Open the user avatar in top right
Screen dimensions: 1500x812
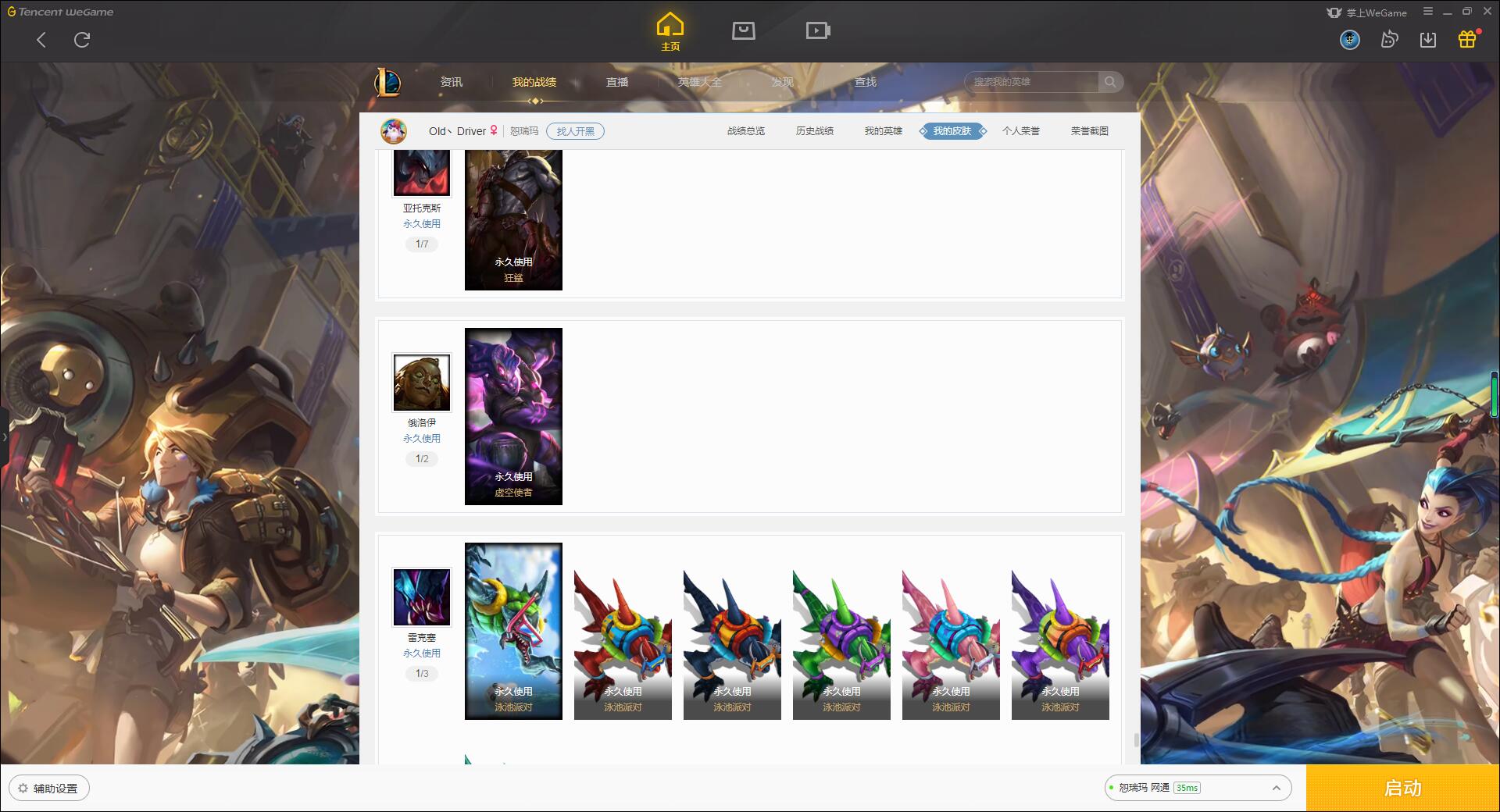tap(1350, 40)
